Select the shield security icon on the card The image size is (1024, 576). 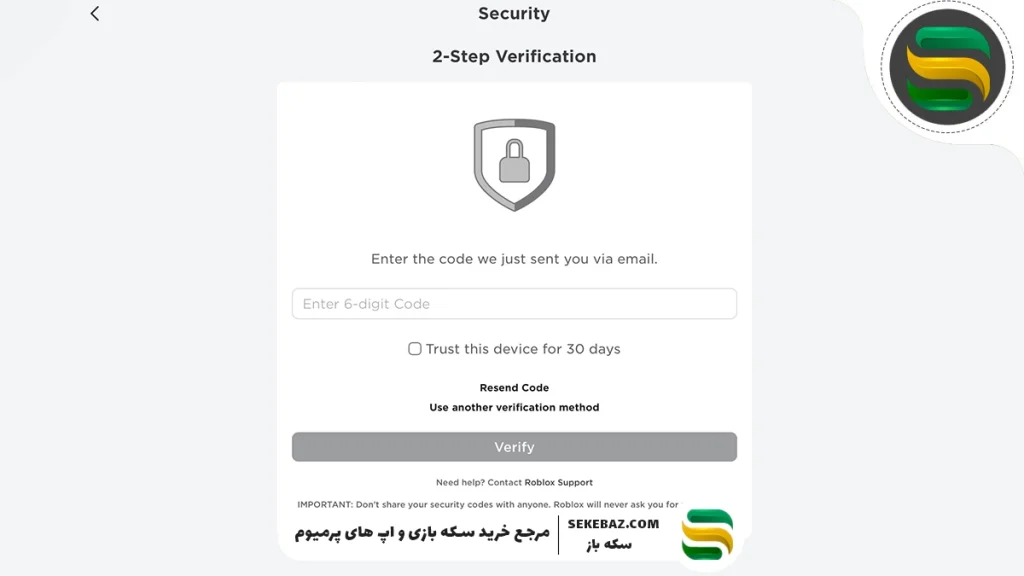click(513, 162)
